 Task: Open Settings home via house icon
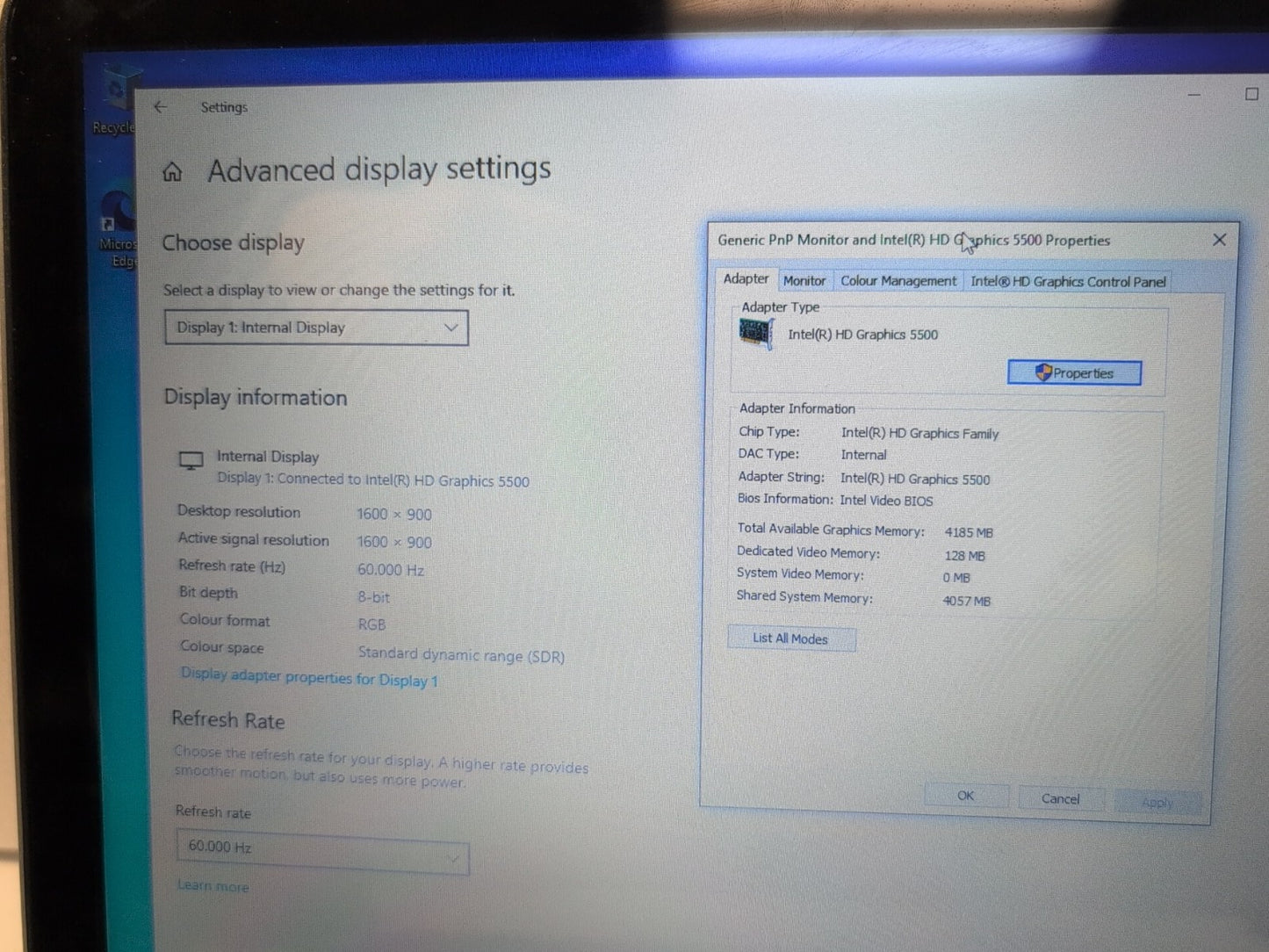pyautogui.click(x=172, y=171)
